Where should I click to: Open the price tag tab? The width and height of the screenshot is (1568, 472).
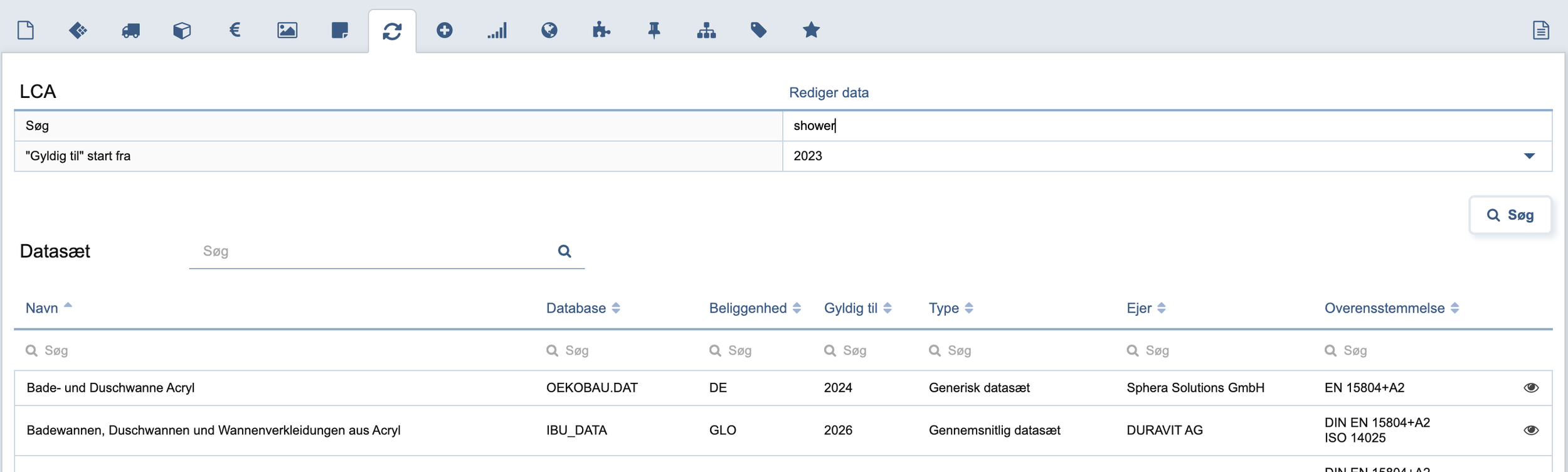pos(758,30)
